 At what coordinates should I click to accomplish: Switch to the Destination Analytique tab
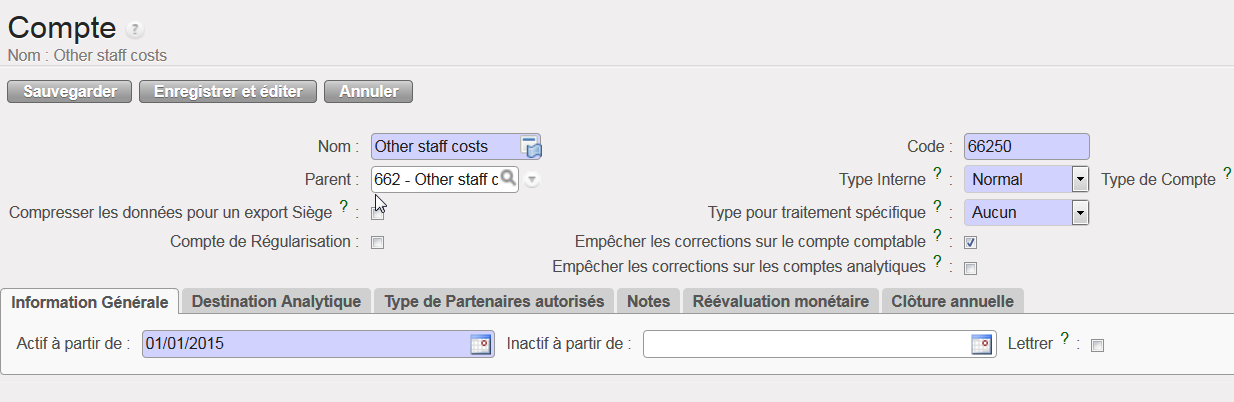pos(276,301)
